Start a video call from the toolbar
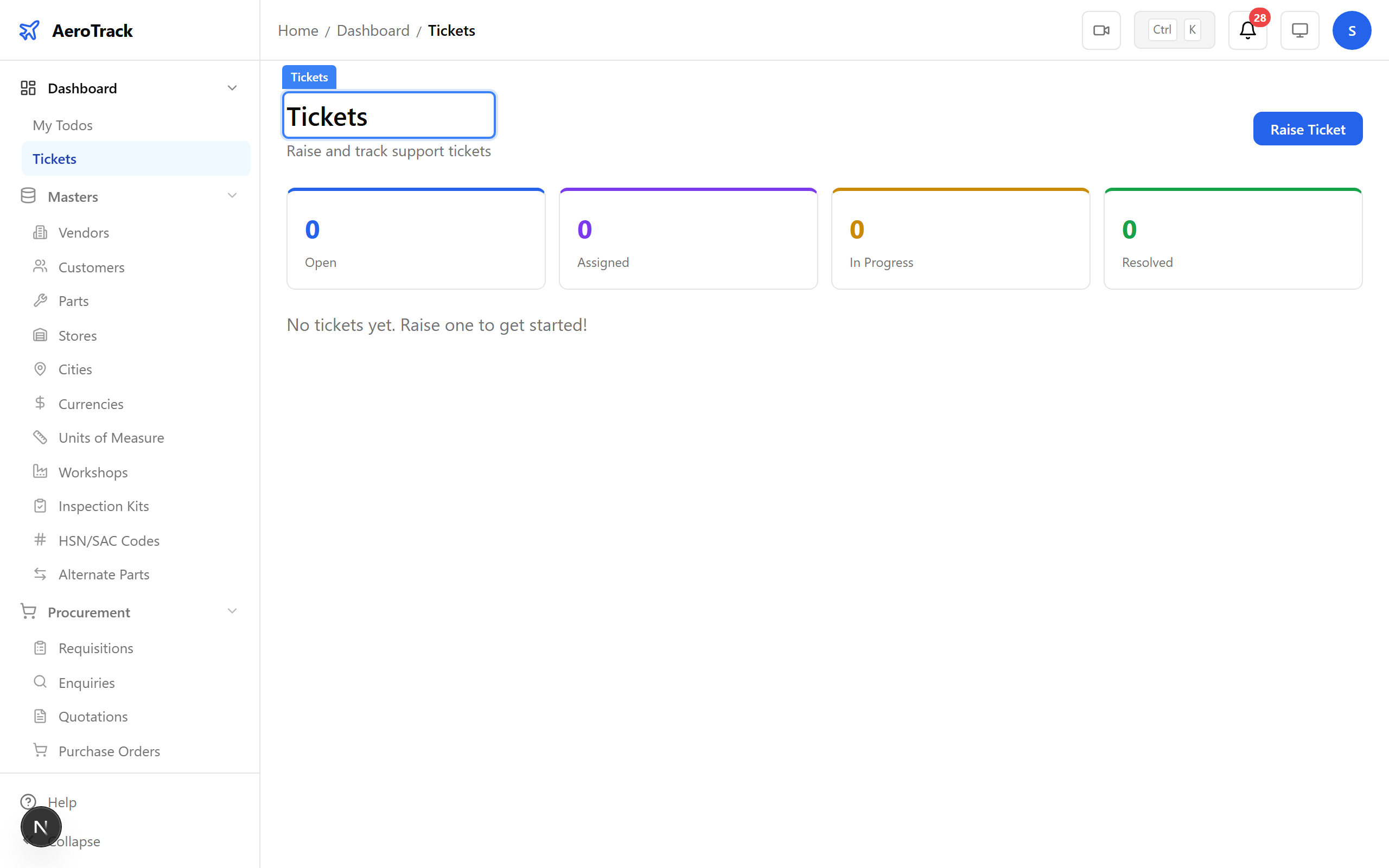 tap(1100, 30)
